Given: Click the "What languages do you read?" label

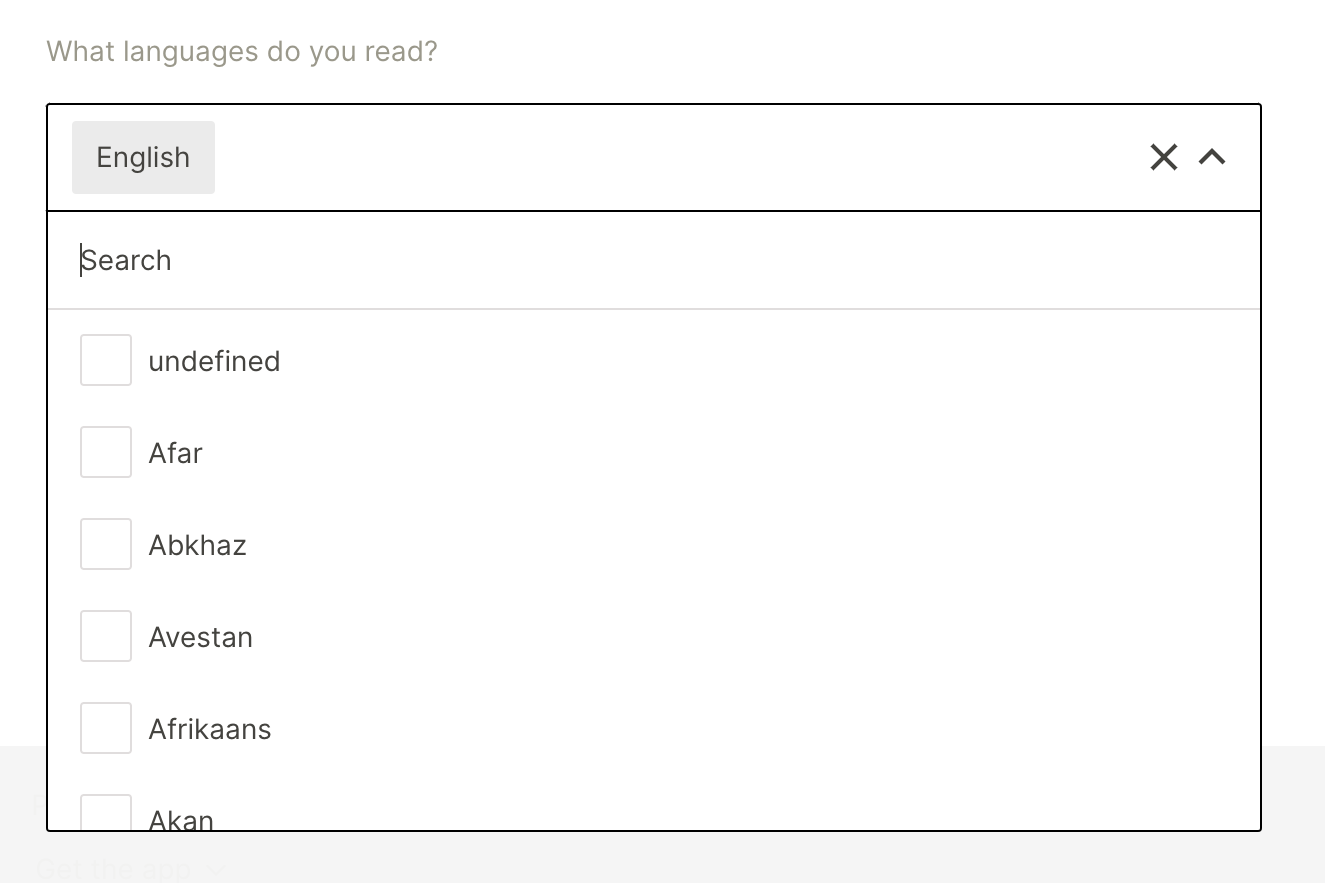Looking at the screenshot, I should 242,51.
